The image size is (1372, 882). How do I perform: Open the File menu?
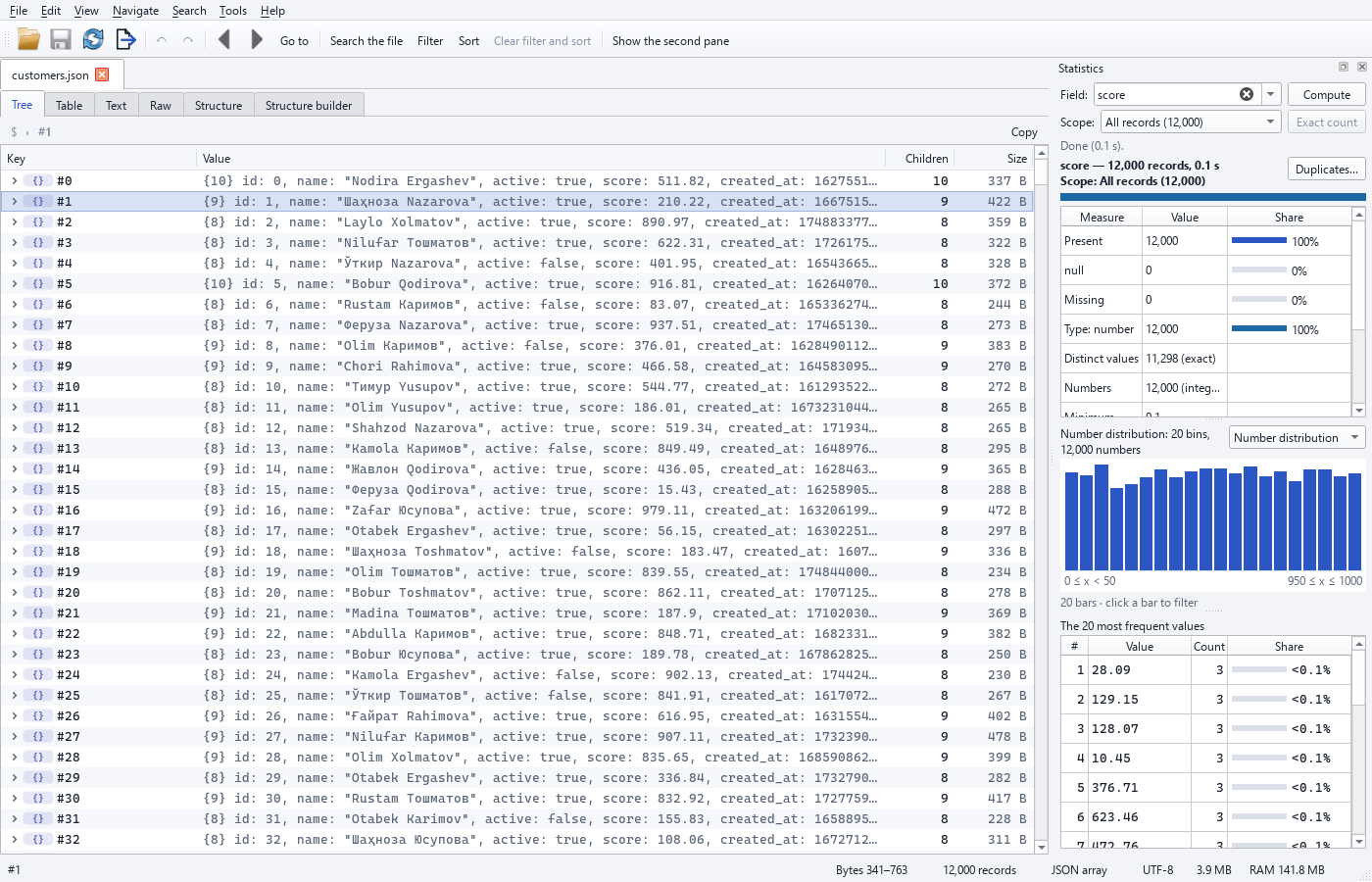click(x=19, y=10)
